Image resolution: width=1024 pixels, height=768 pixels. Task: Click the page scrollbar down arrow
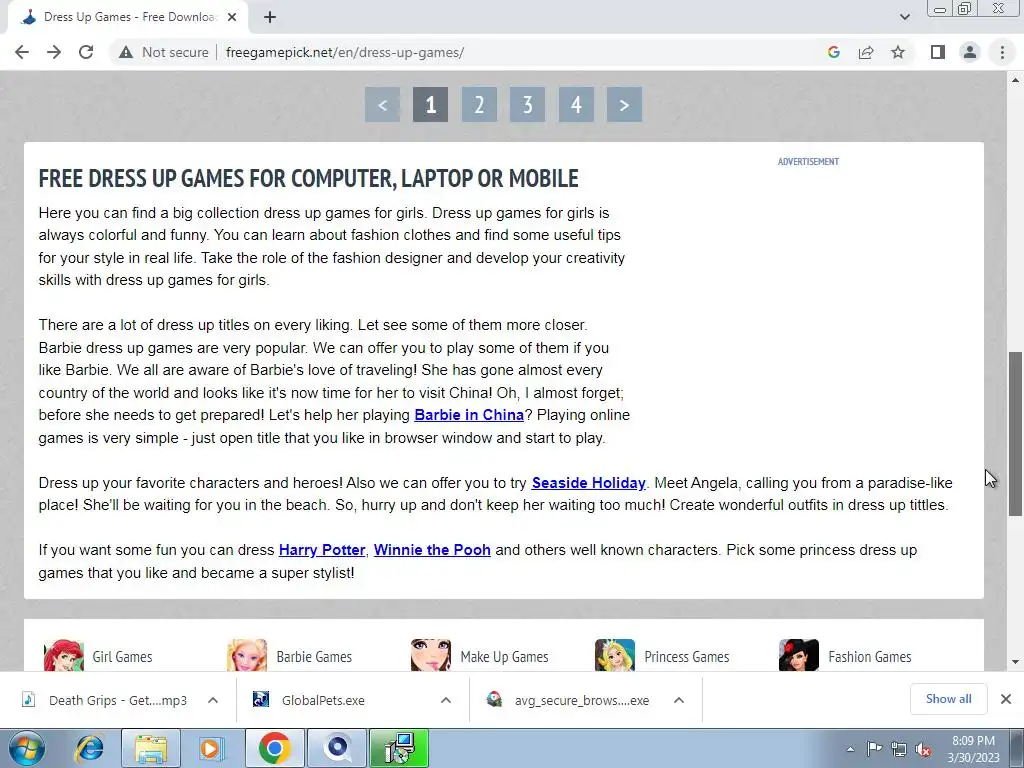[1016, 662]
